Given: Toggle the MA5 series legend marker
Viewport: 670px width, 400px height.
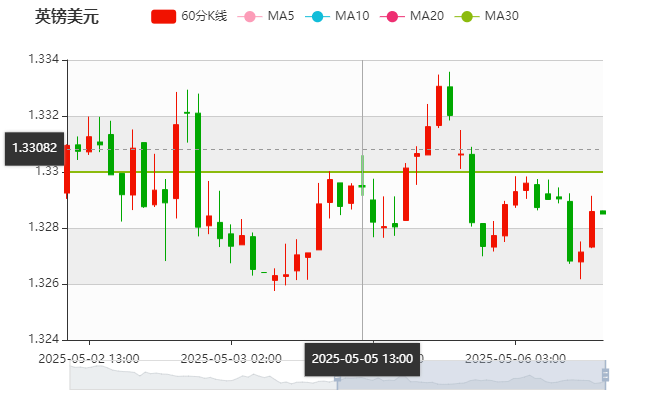Looking at the screenshot, I should pos(250,16).
